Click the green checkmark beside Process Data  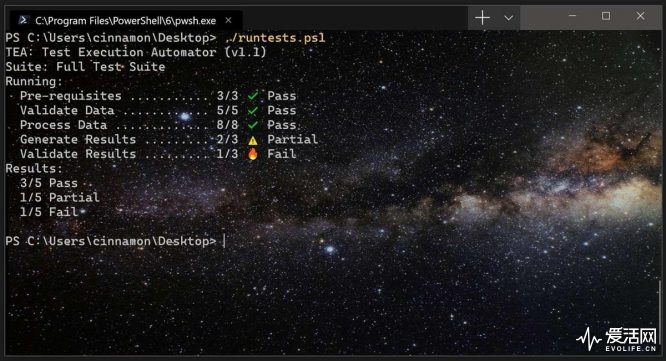pyautogui.click(x=253, y=125)
